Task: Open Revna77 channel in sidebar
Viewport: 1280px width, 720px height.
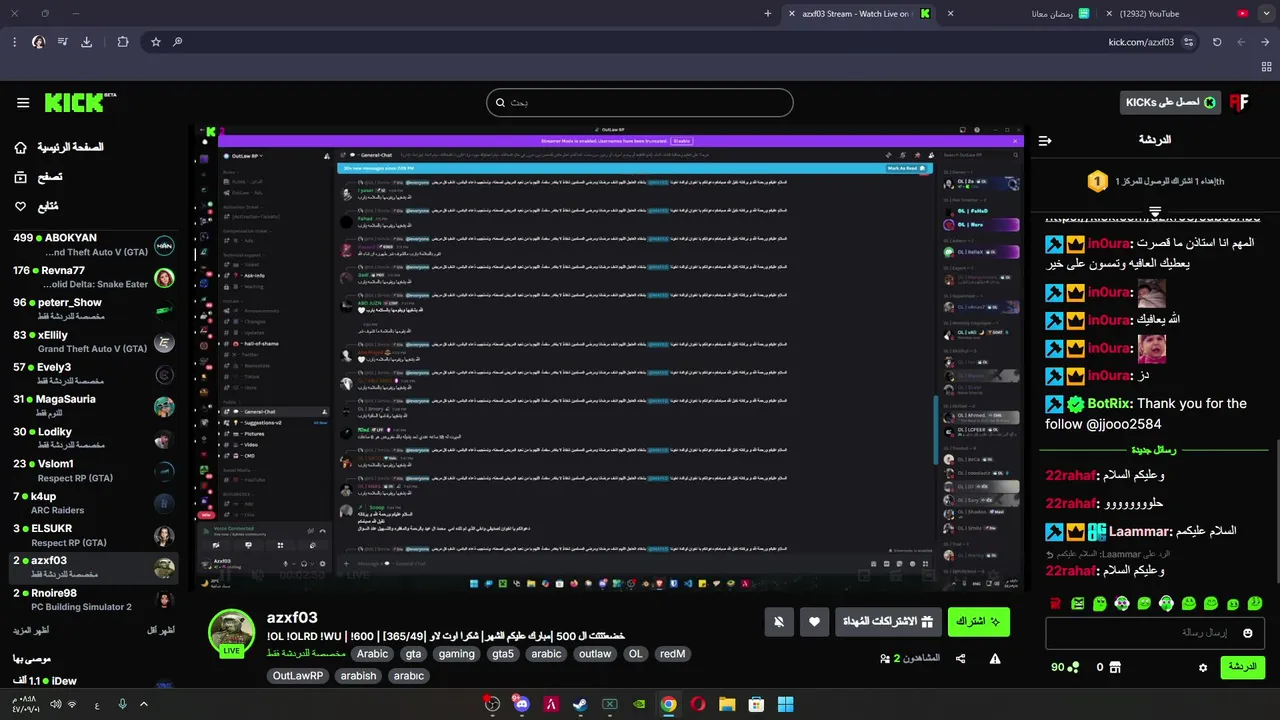Action: [x=94, y=277]
